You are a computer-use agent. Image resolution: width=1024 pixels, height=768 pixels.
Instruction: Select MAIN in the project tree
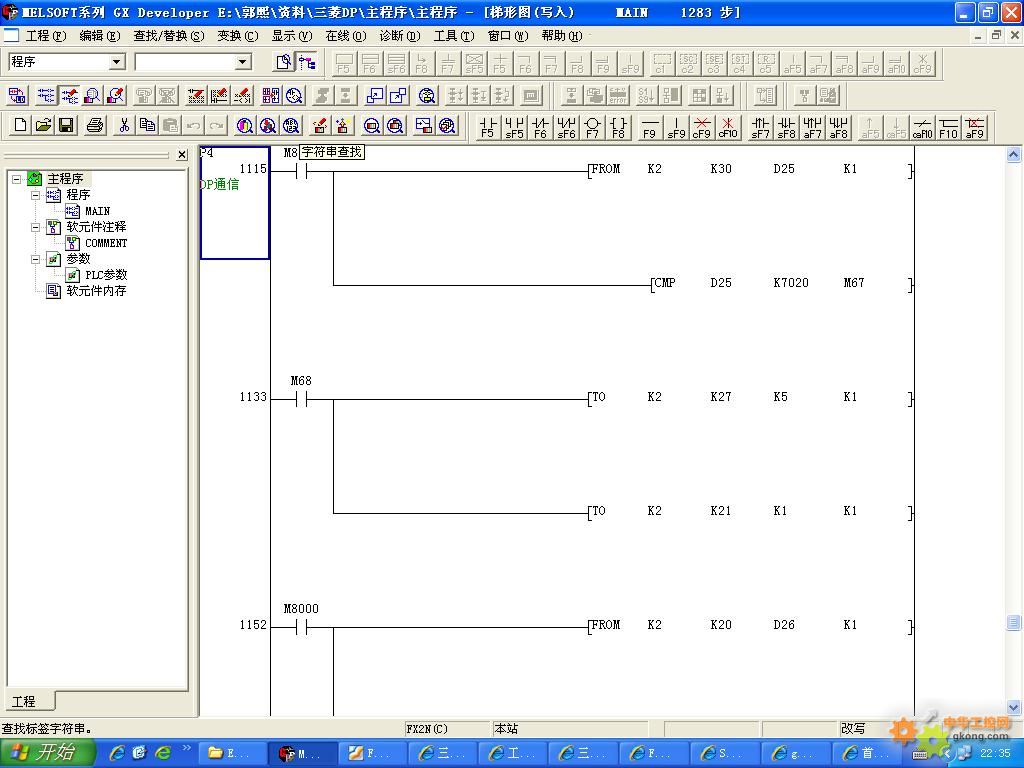97,211
